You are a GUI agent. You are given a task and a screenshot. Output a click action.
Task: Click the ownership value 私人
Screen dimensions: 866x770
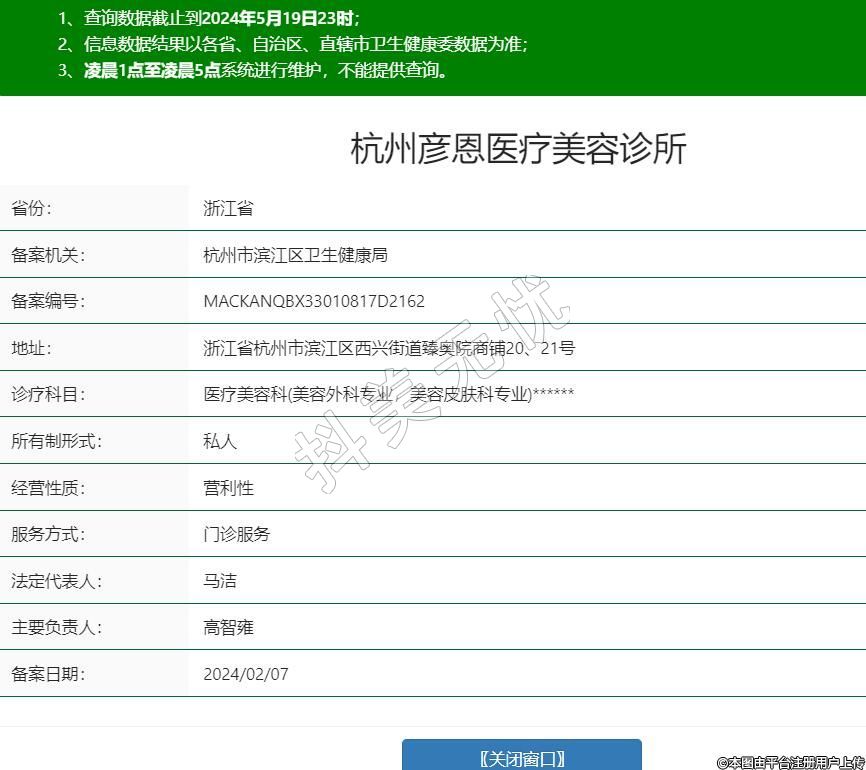tap(220, 441)
